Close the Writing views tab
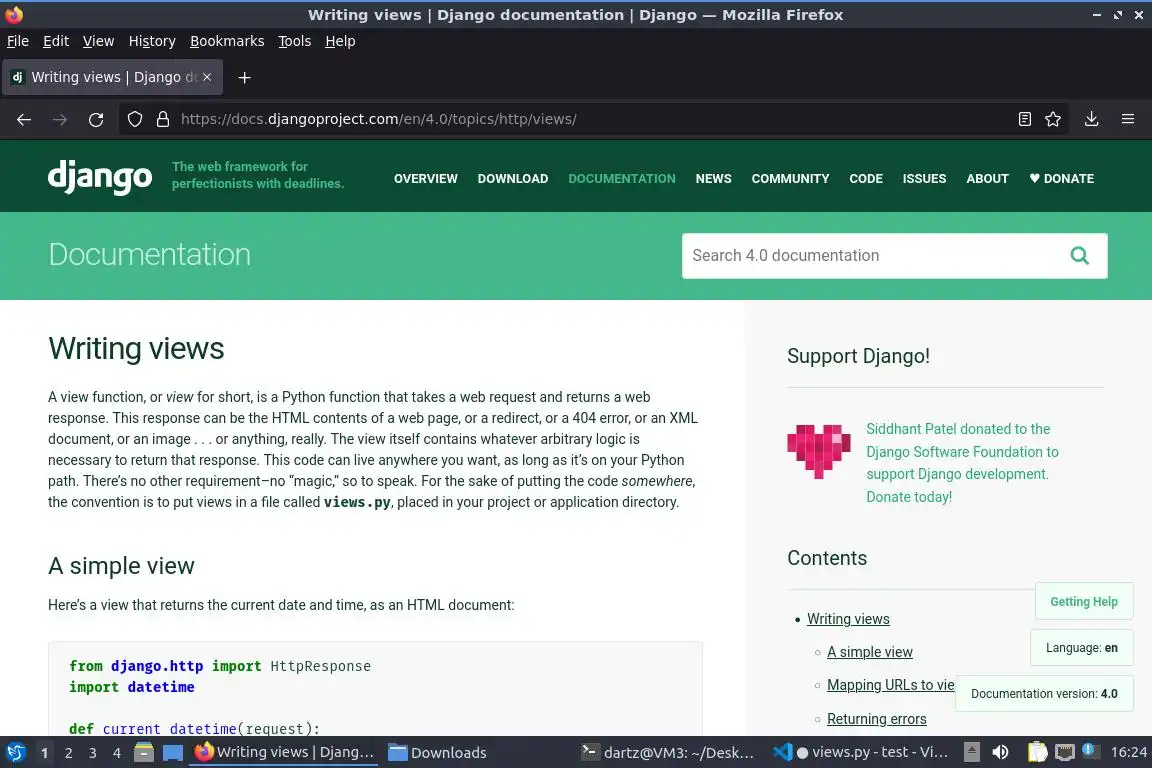The width and height of the screenshot is (1152, 768). 207,77
